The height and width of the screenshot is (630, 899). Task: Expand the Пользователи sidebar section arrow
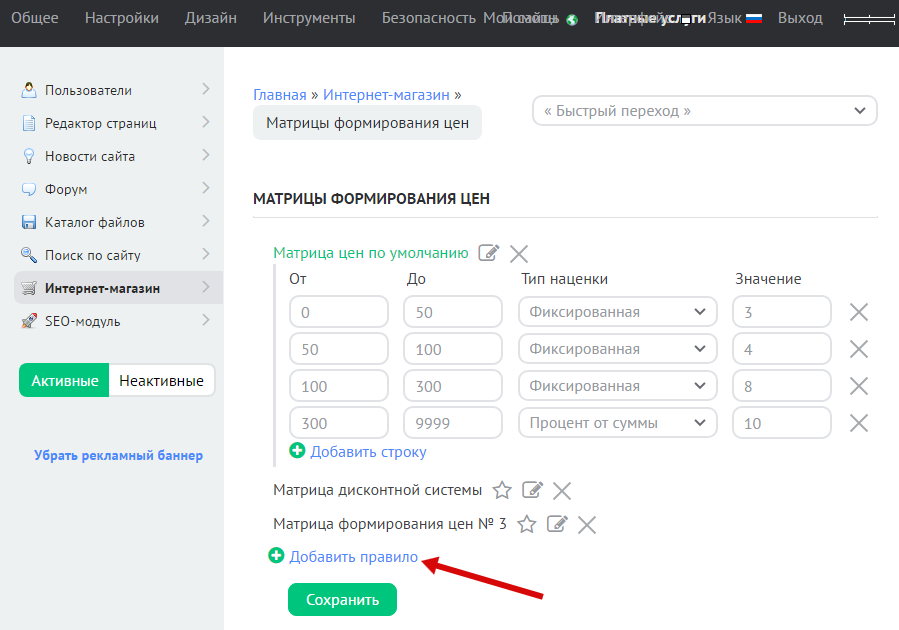coord(205,90)
